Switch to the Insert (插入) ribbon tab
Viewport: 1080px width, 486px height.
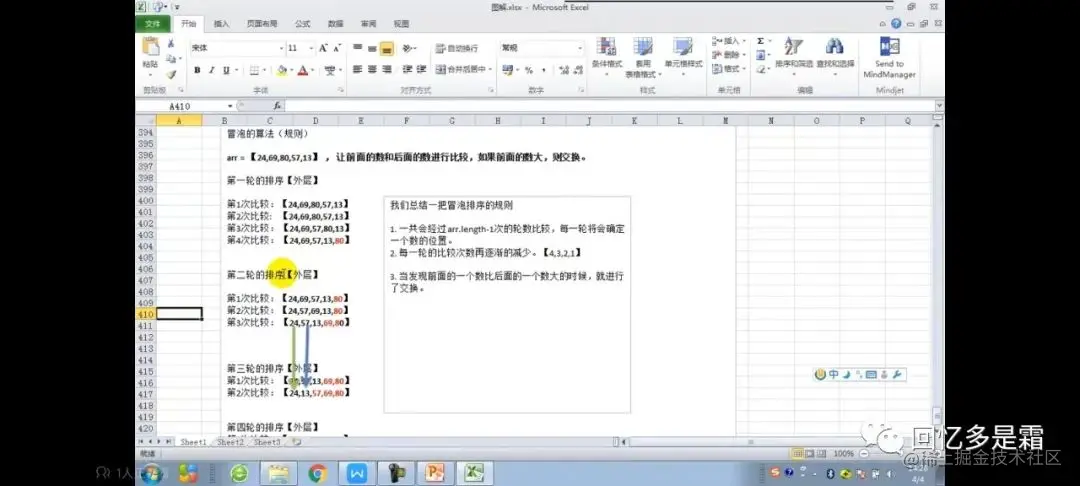point(221,23)
